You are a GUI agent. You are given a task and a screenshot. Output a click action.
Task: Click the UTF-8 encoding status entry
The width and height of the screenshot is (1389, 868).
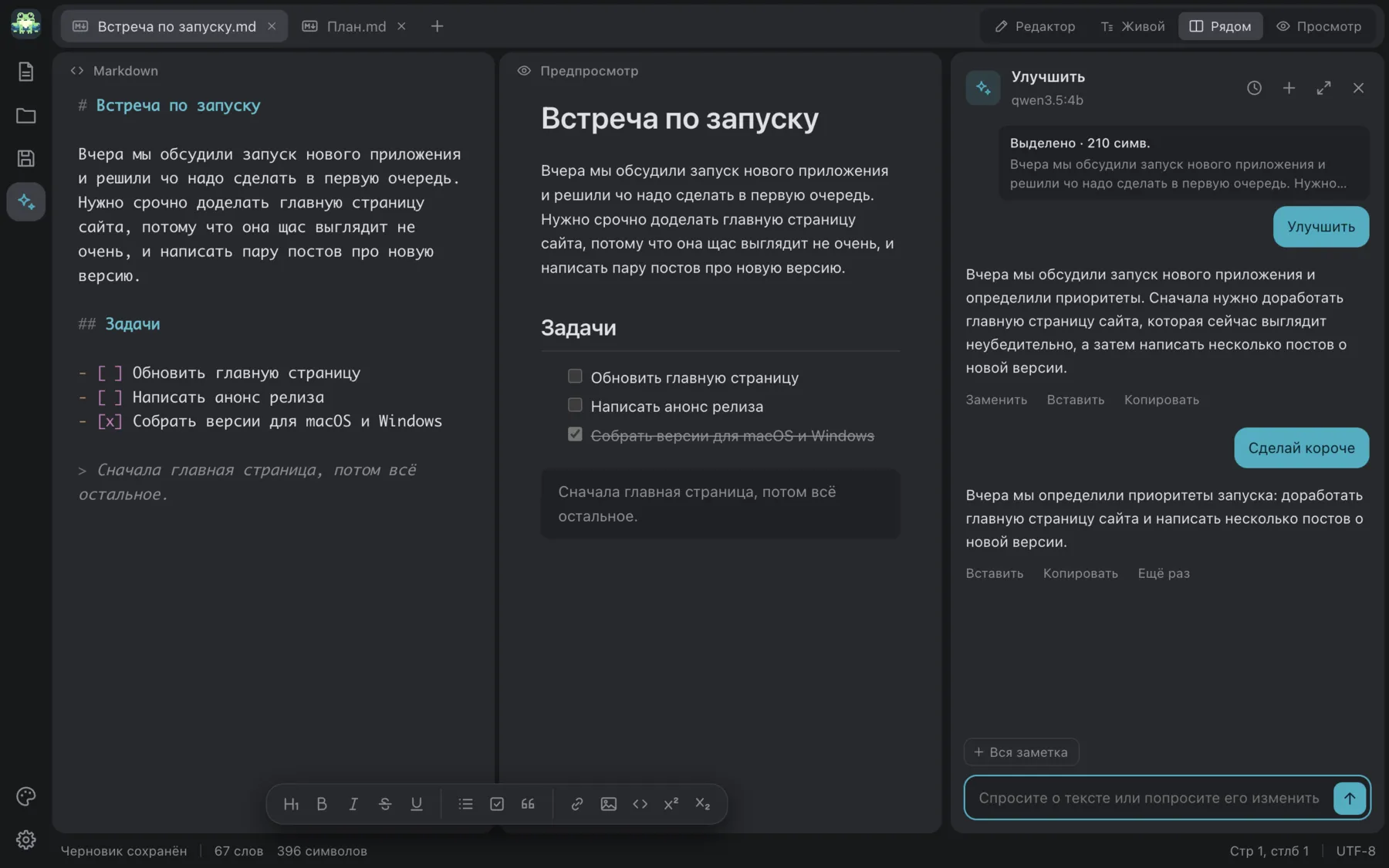[1356, 851]
